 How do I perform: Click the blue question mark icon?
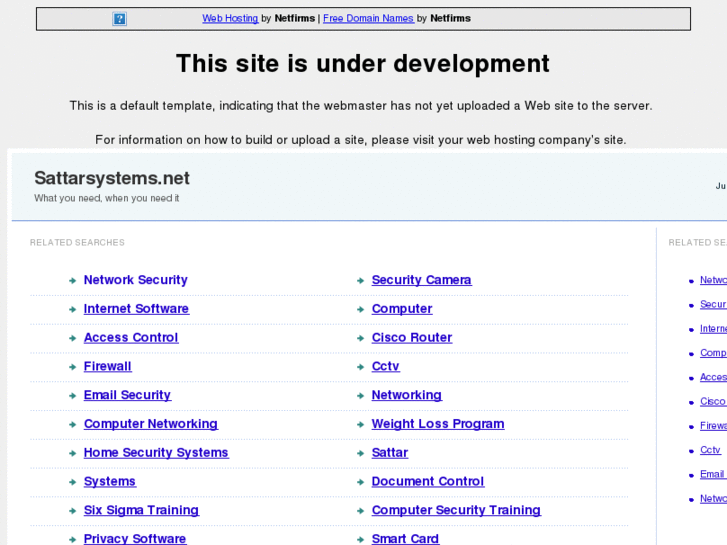click(119, 19)
